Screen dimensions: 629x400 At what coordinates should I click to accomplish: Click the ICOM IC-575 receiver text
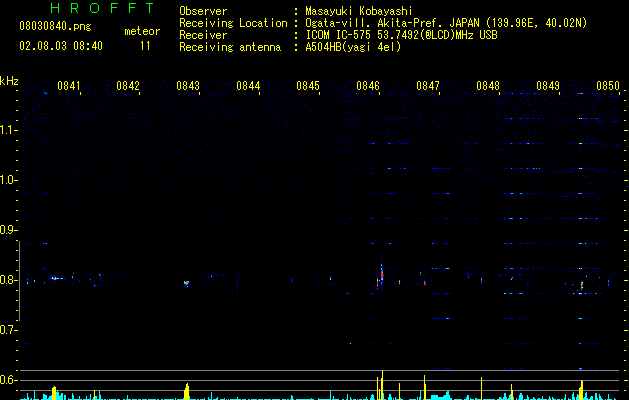coord(401,35)
